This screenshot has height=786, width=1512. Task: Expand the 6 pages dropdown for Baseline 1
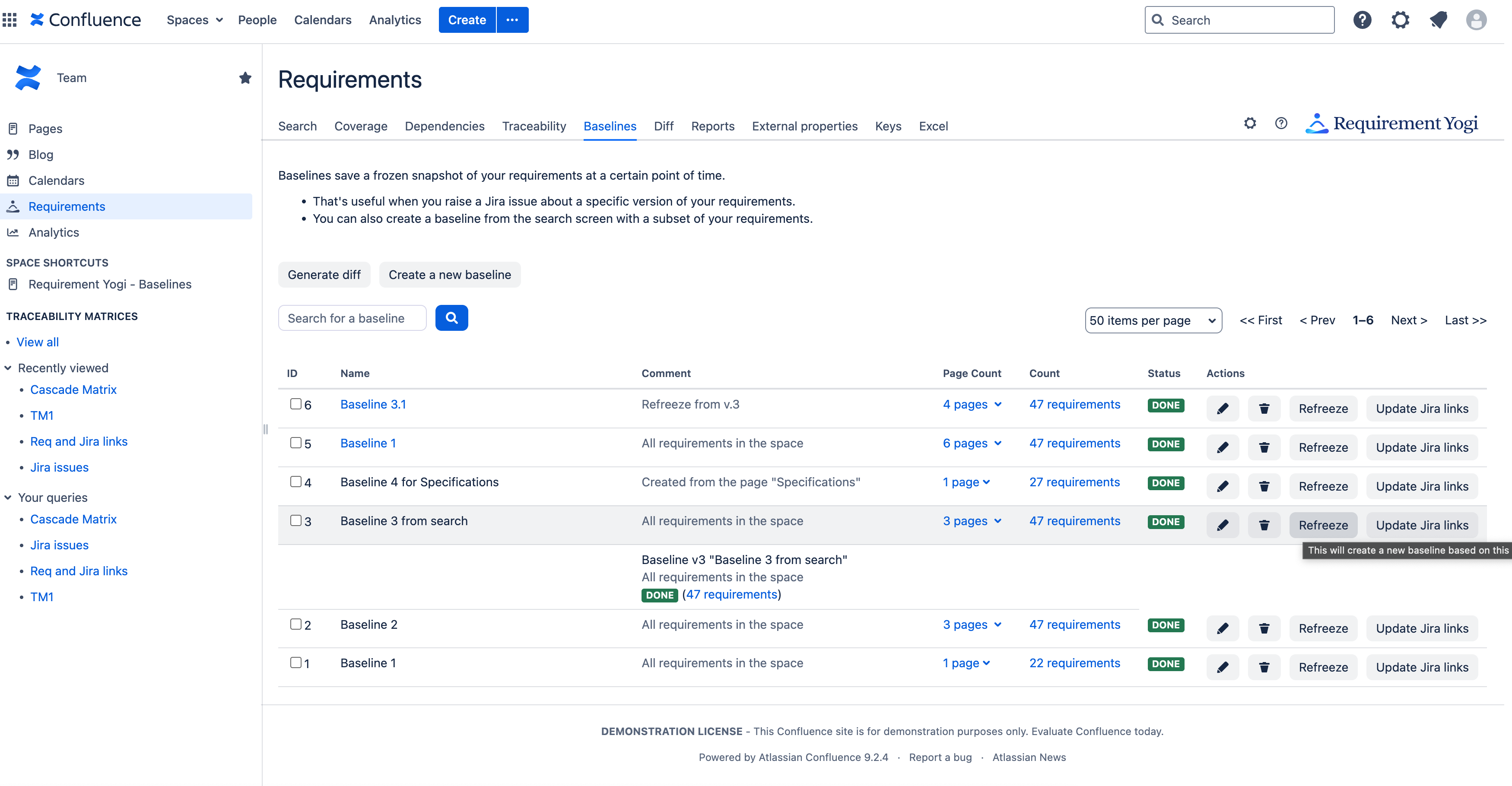(972, 444)
